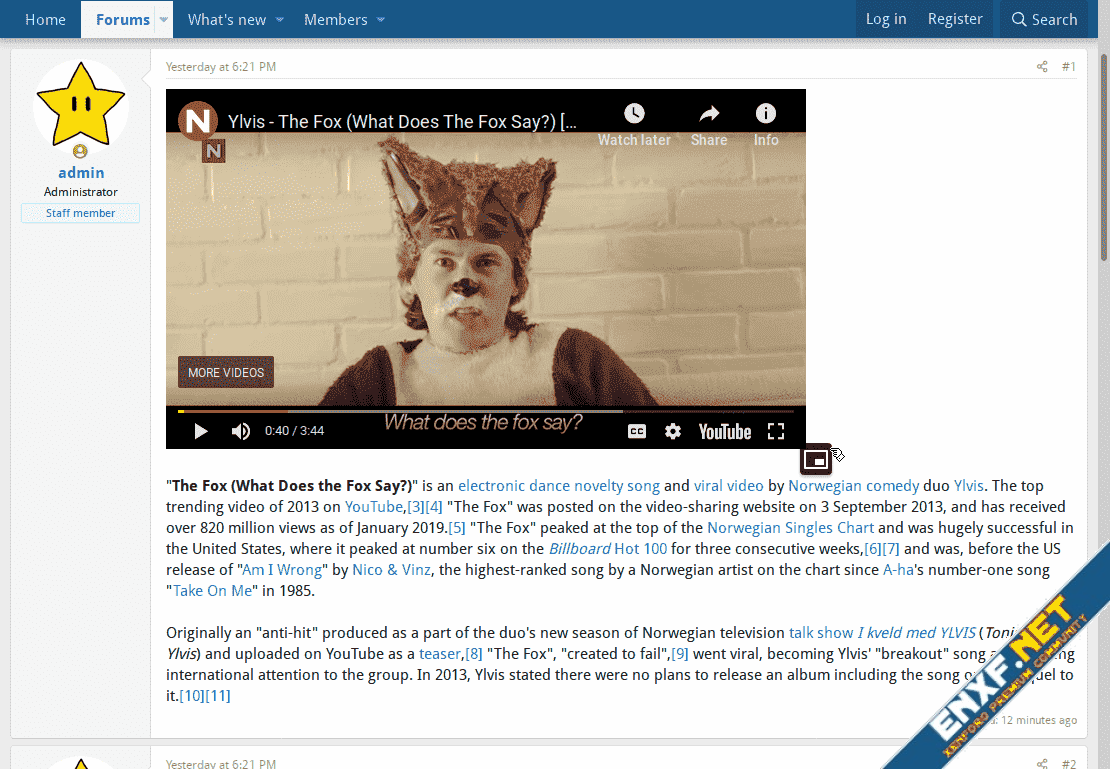This screenshot has height=769, width=1110.
Task: Play the YouTube video
Action: (x=201, y=431)
